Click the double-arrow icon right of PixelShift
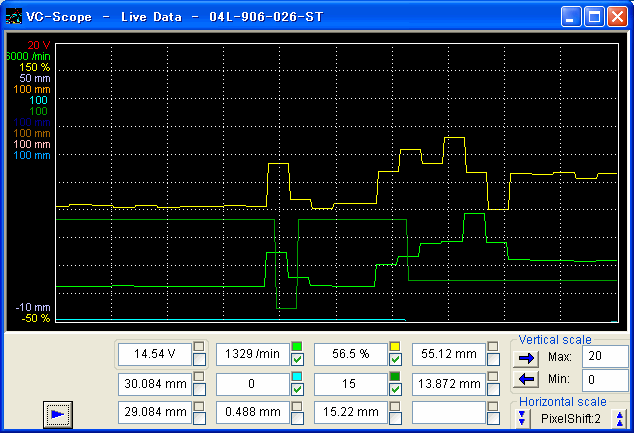This screenshot has width=634, height=433. [620, 417]
